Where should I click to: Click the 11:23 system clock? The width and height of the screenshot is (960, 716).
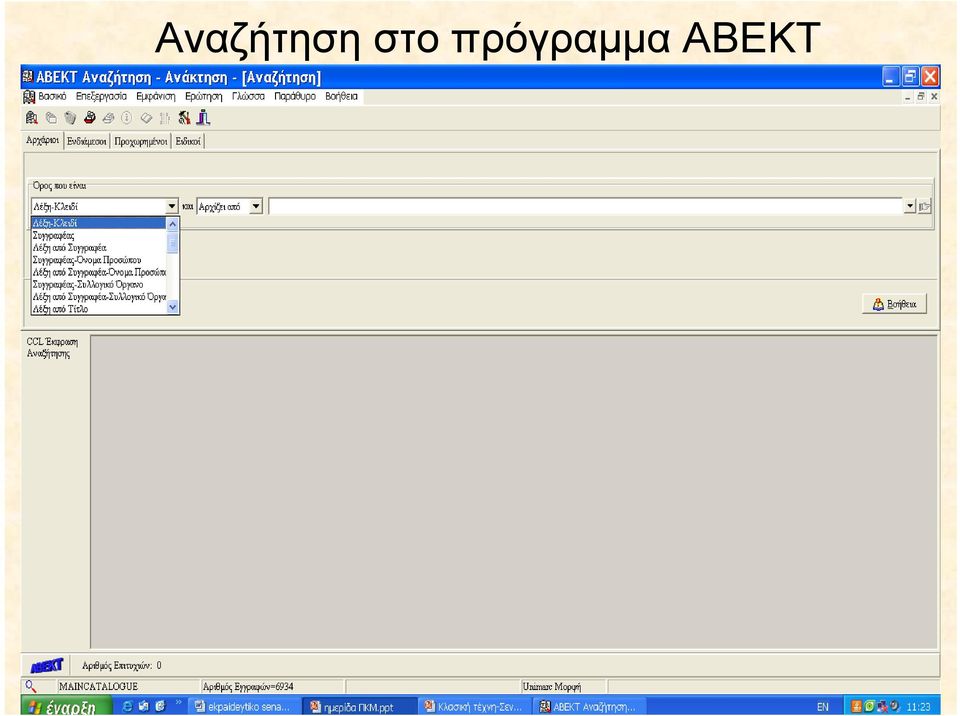pos(918,707)
